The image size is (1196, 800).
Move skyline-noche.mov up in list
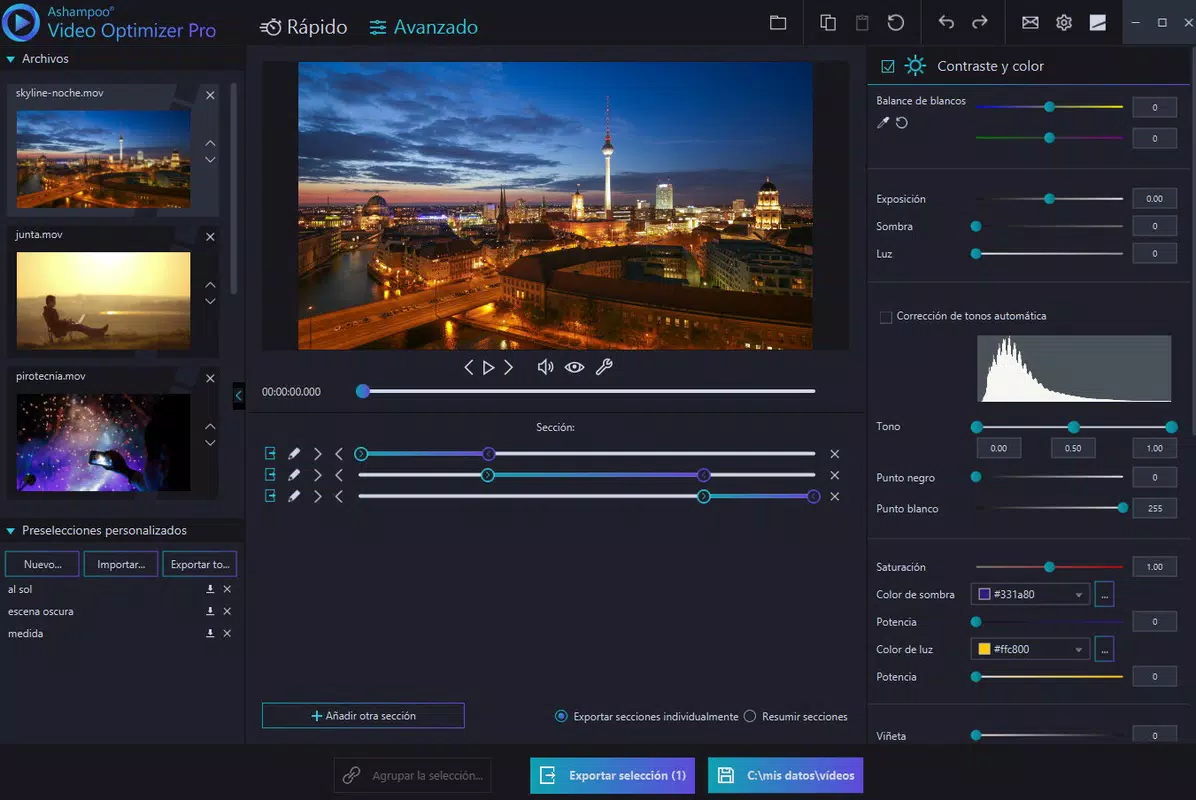(x=210, y=143)
